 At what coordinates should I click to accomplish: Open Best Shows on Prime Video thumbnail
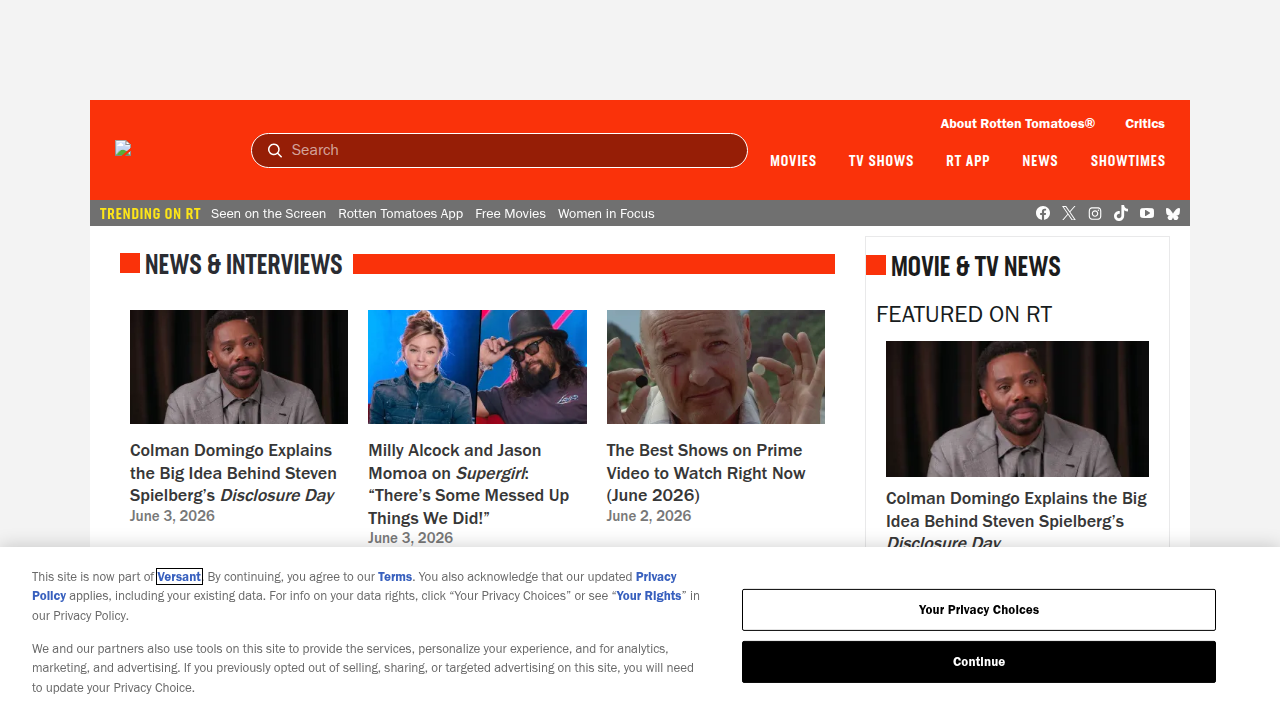tap(716, 367)
